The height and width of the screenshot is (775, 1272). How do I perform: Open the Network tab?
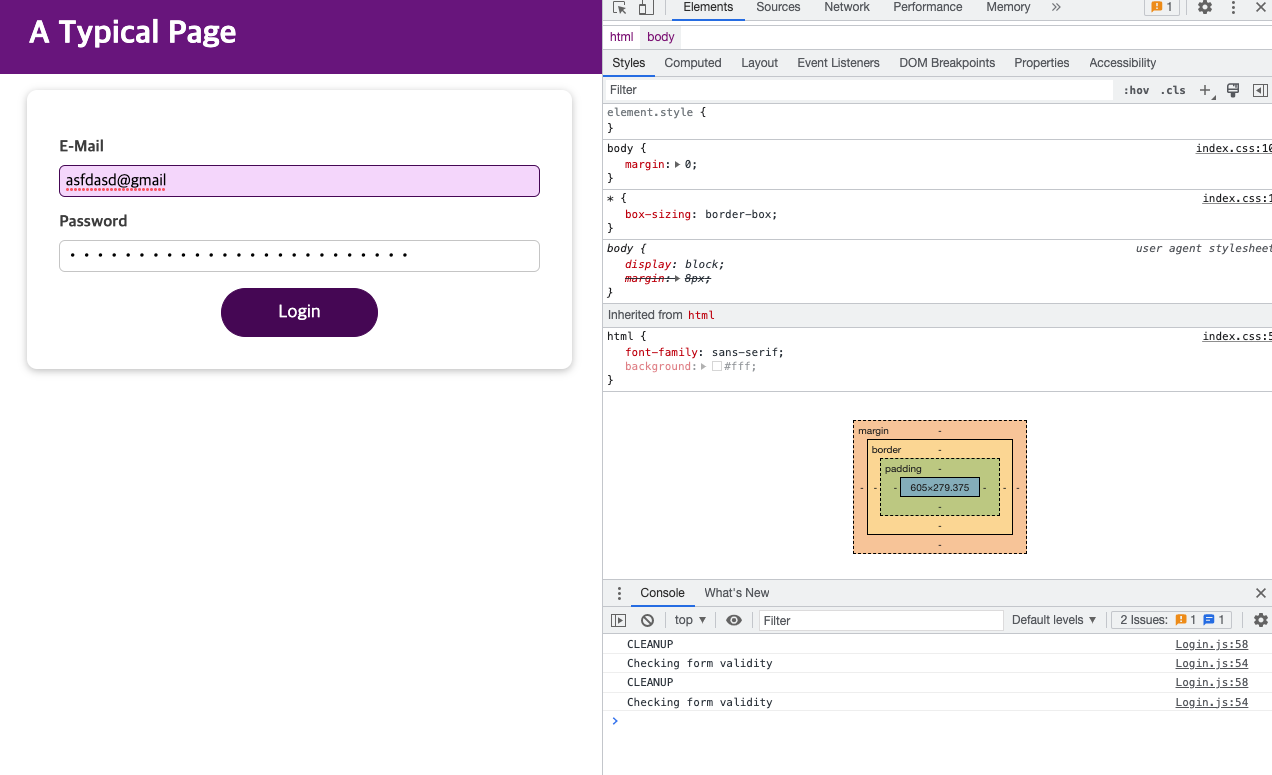click(x=847, y=7)
